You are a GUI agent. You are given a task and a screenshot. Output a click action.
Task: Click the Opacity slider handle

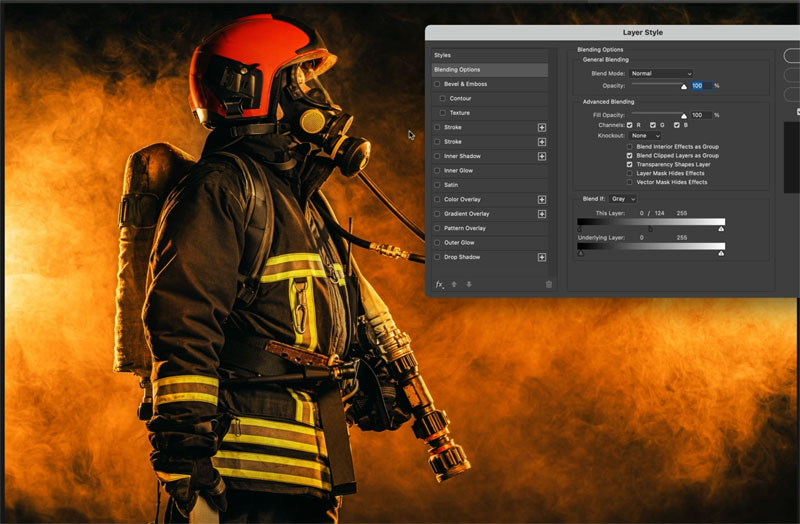tap(684, 87)
